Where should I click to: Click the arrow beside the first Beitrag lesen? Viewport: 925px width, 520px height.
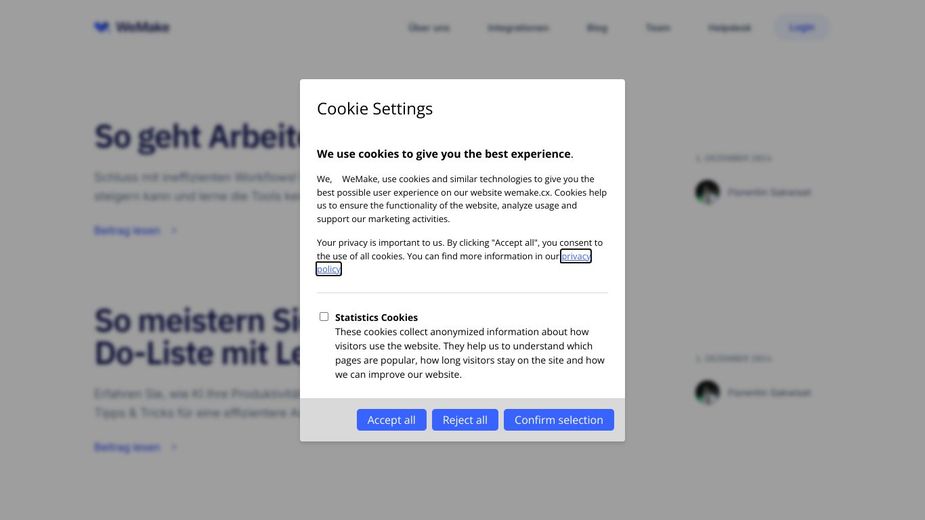pos(174,231)
